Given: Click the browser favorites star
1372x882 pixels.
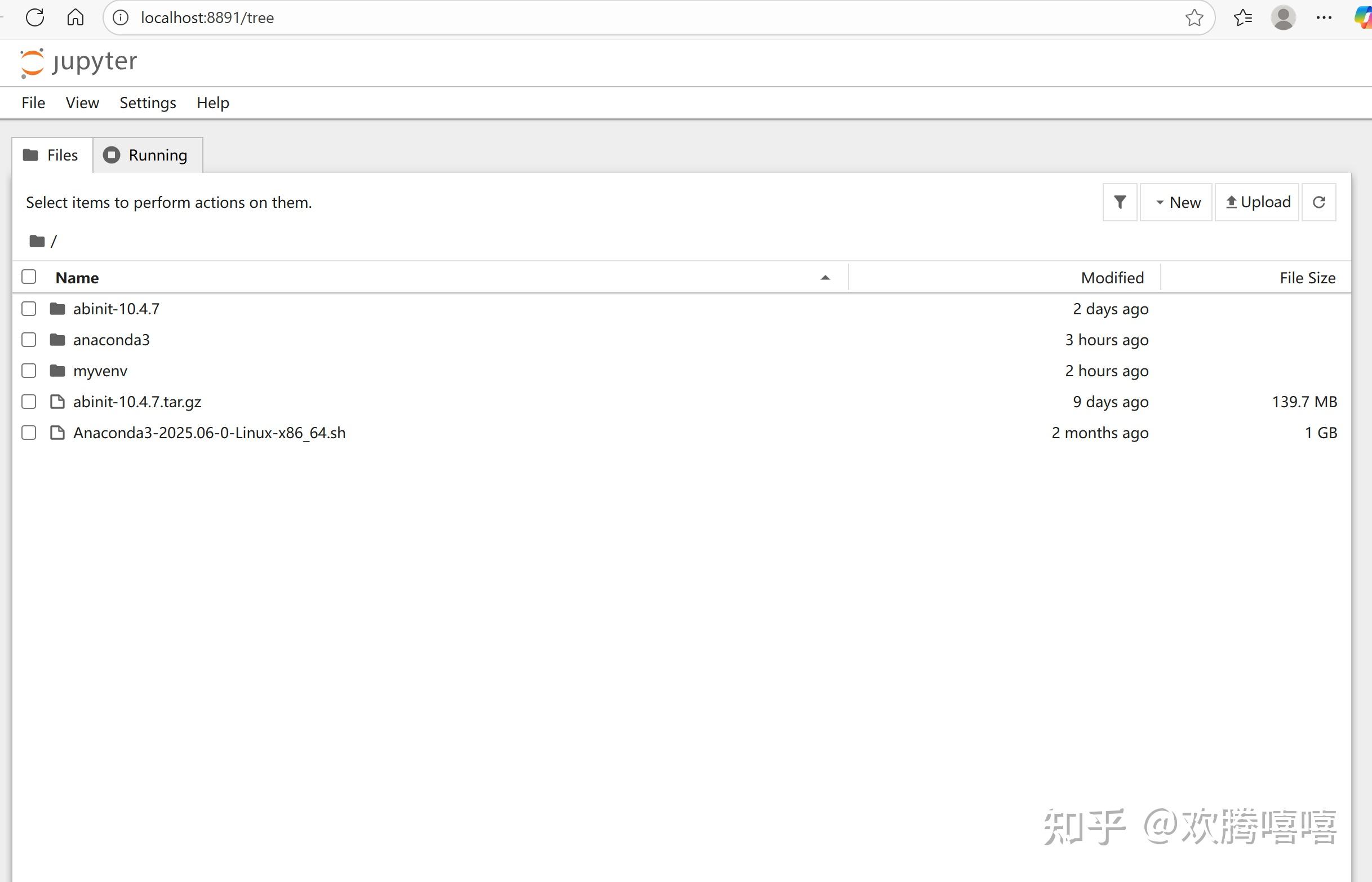Looking at the screenshot, I should 1193,17.
